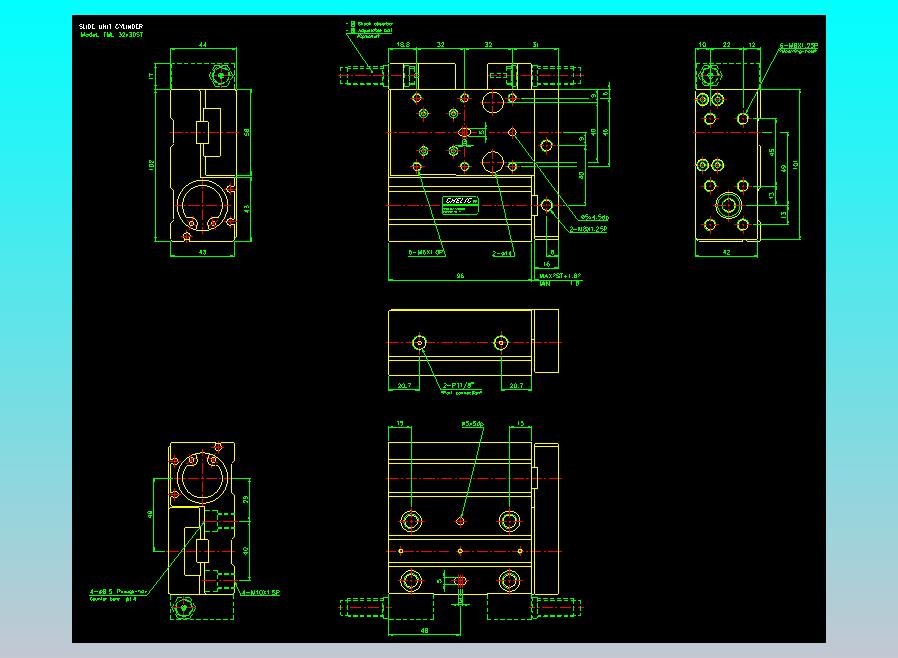
Task: Click the ø5x4.5dp callout
Action: coord(595,218)
